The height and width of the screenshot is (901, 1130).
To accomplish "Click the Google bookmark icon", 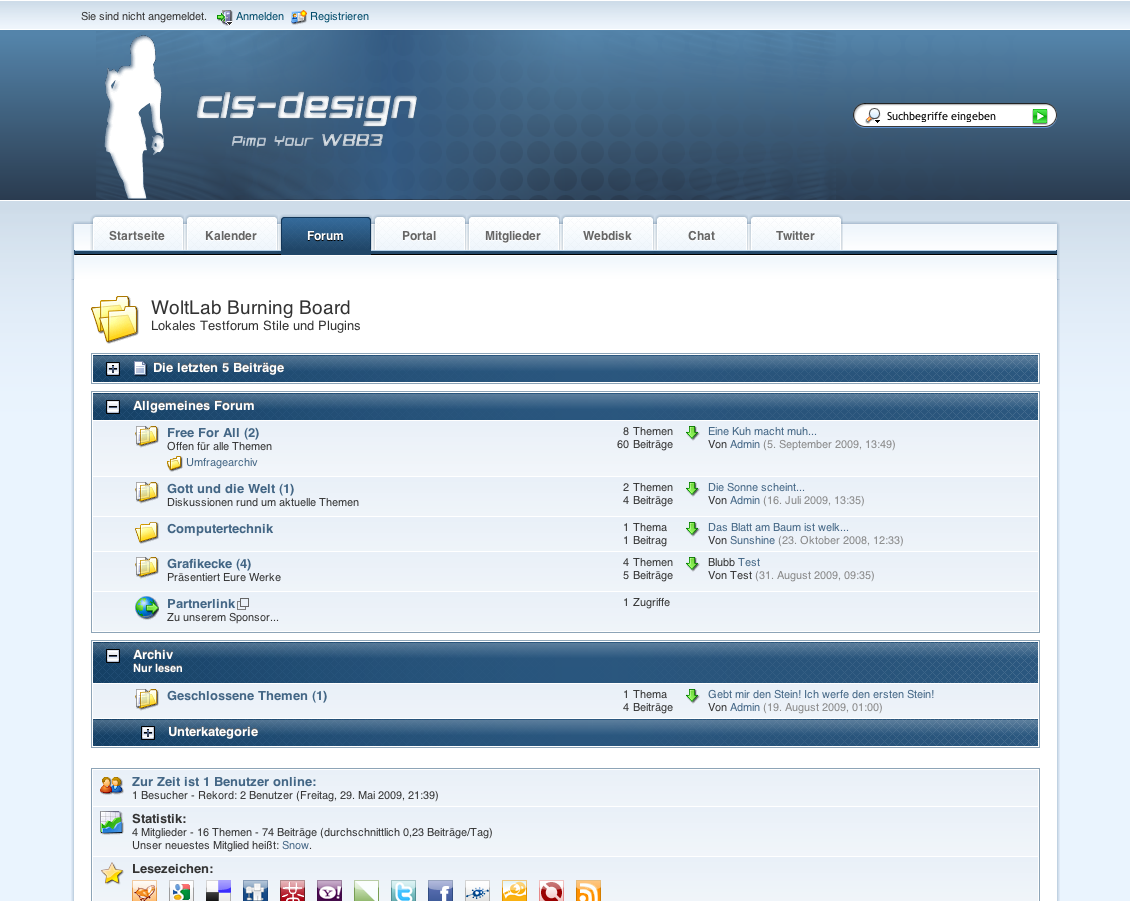I will click(x=181, y=891).
